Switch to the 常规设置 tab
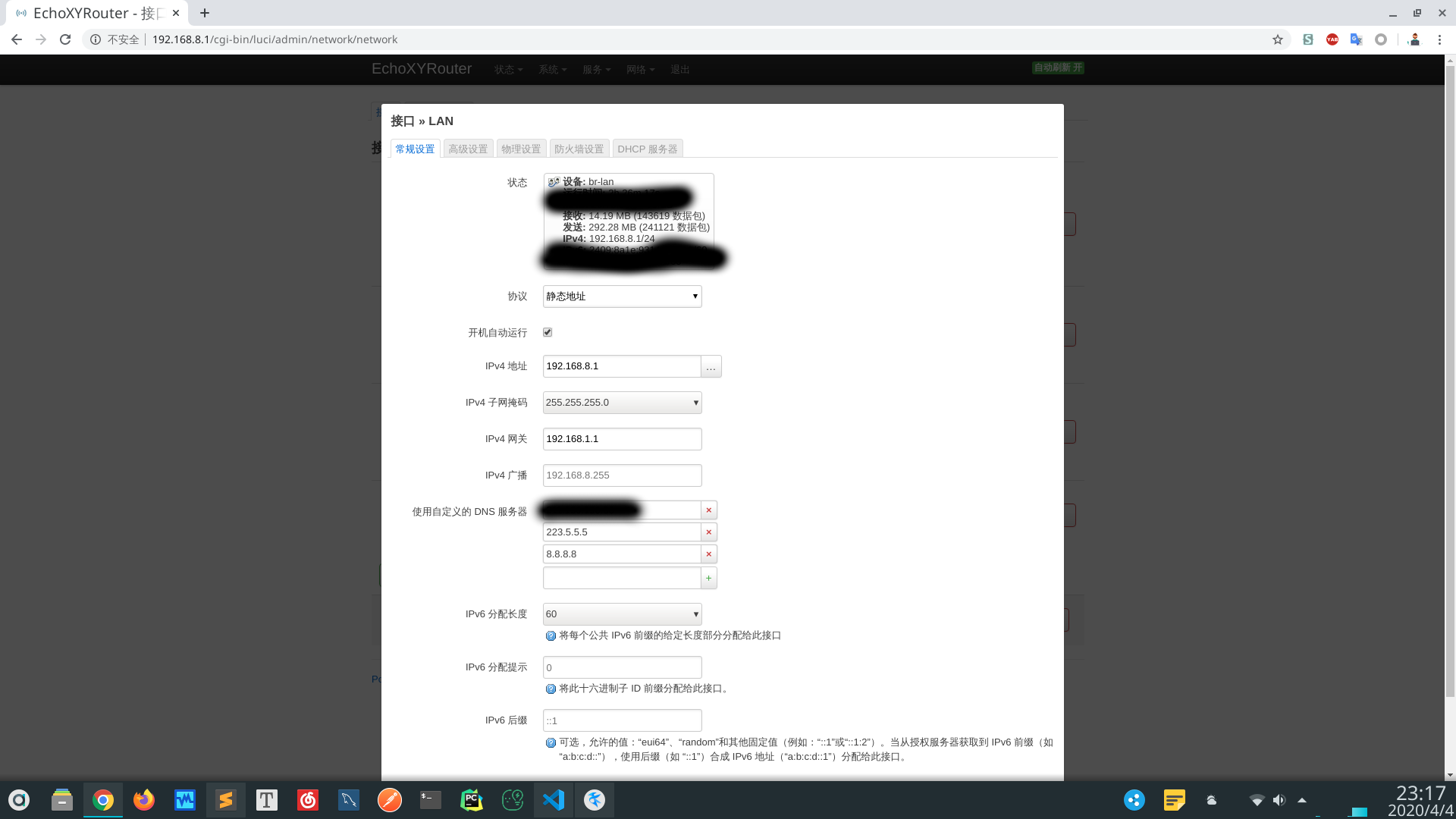 pyautogui.click(x=415, y=149)
